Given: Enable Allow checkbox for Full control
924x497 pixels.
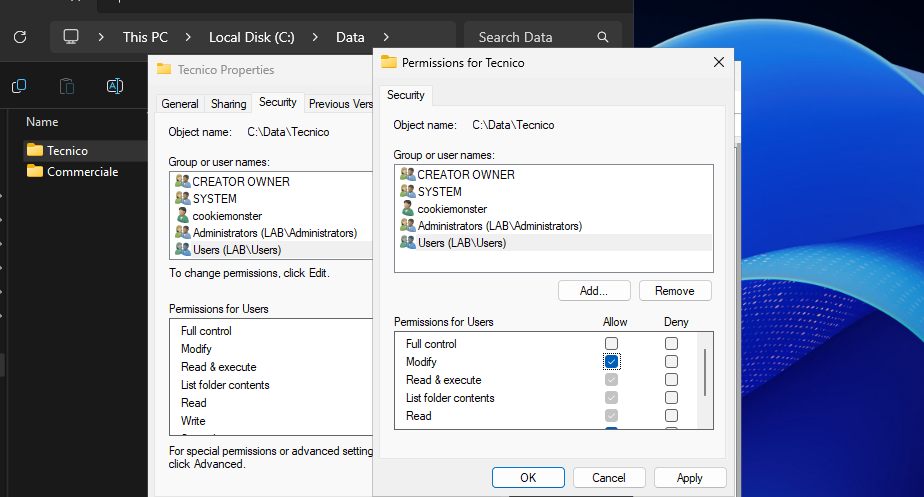Looking at the screenshot, I should [x=611, y=344].
